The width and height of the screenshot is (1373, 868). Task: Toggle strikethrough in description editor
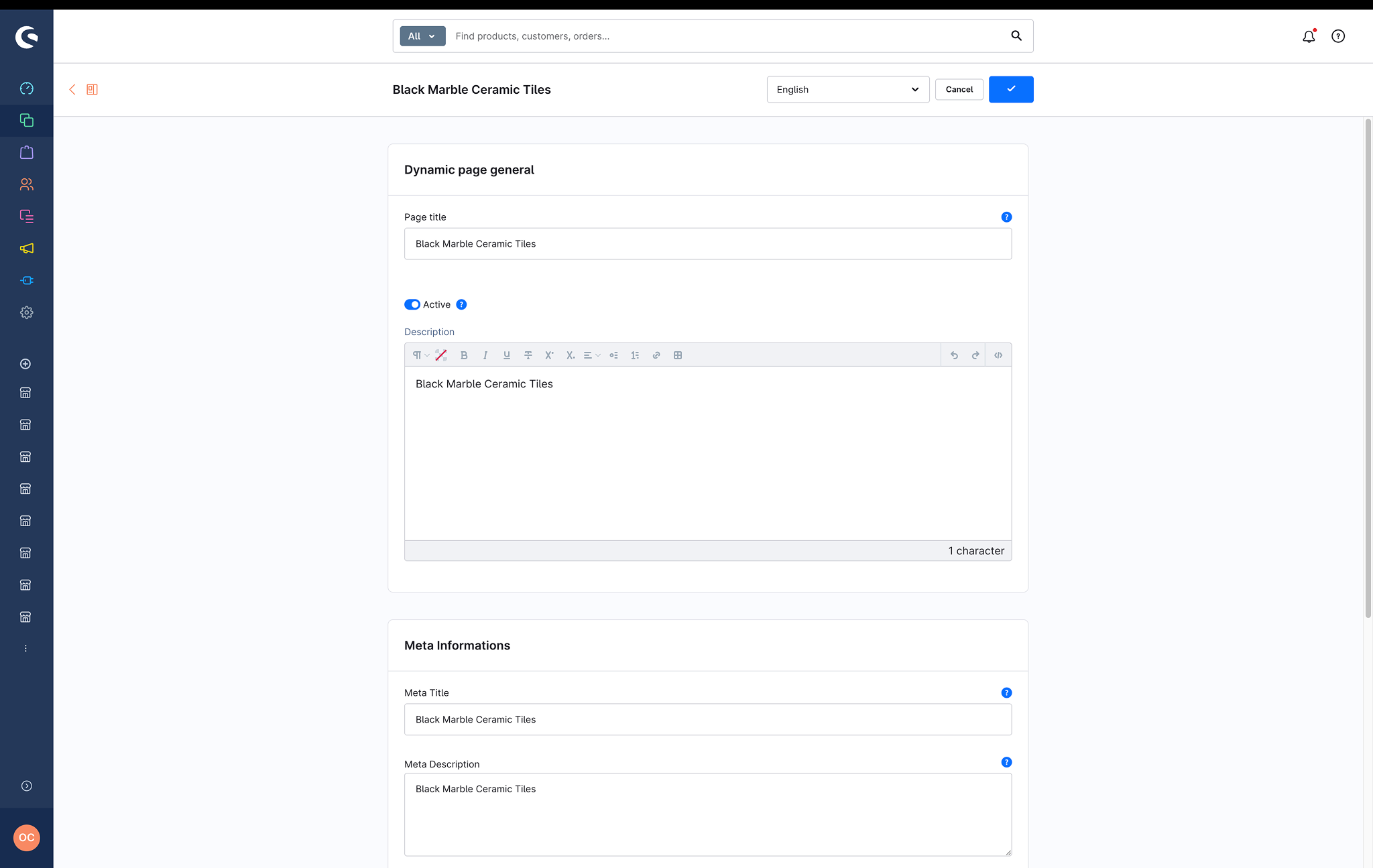click(x=528, y=355)
